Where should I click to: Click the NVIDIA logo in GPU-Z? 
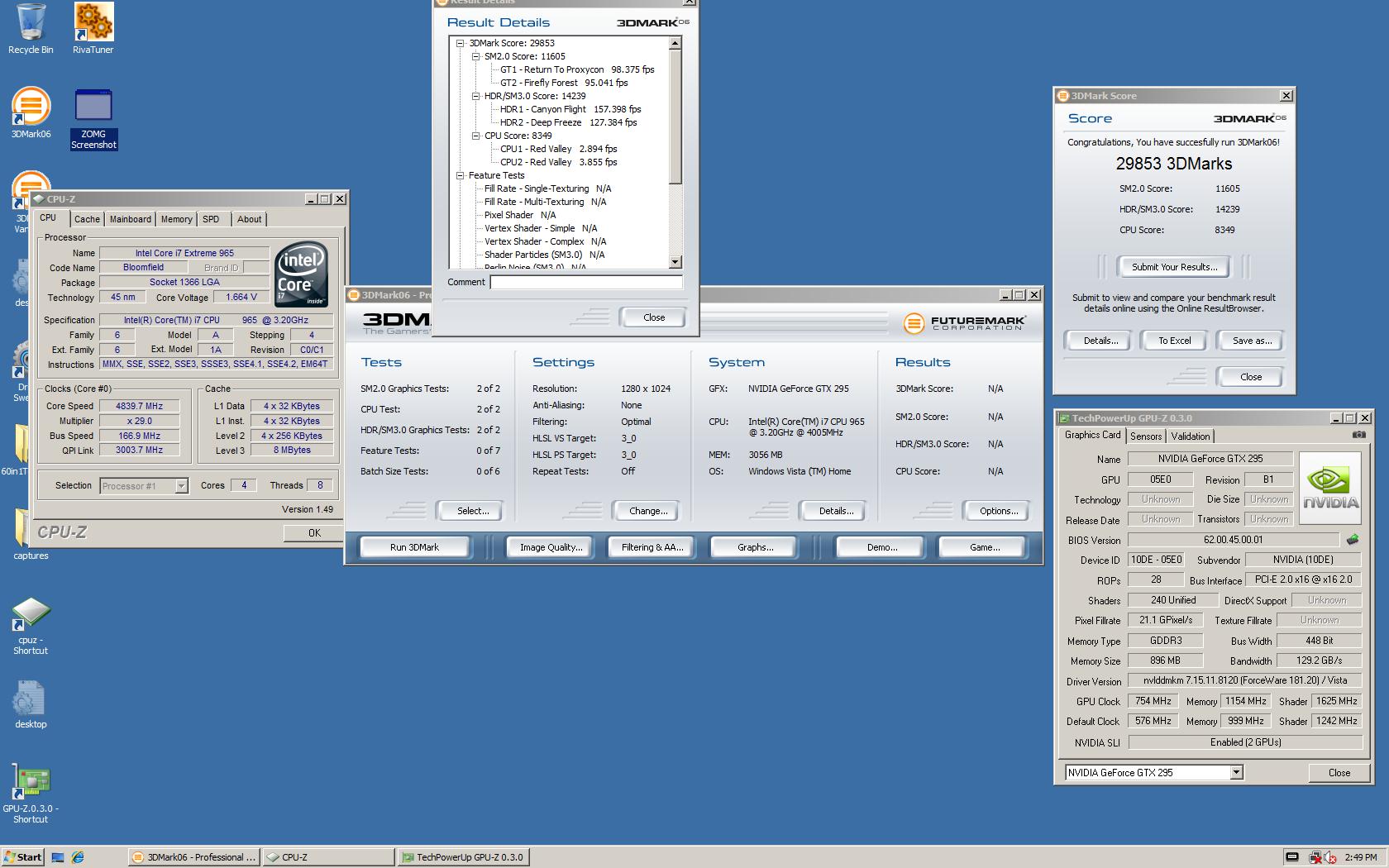(x=1330, y=488)
